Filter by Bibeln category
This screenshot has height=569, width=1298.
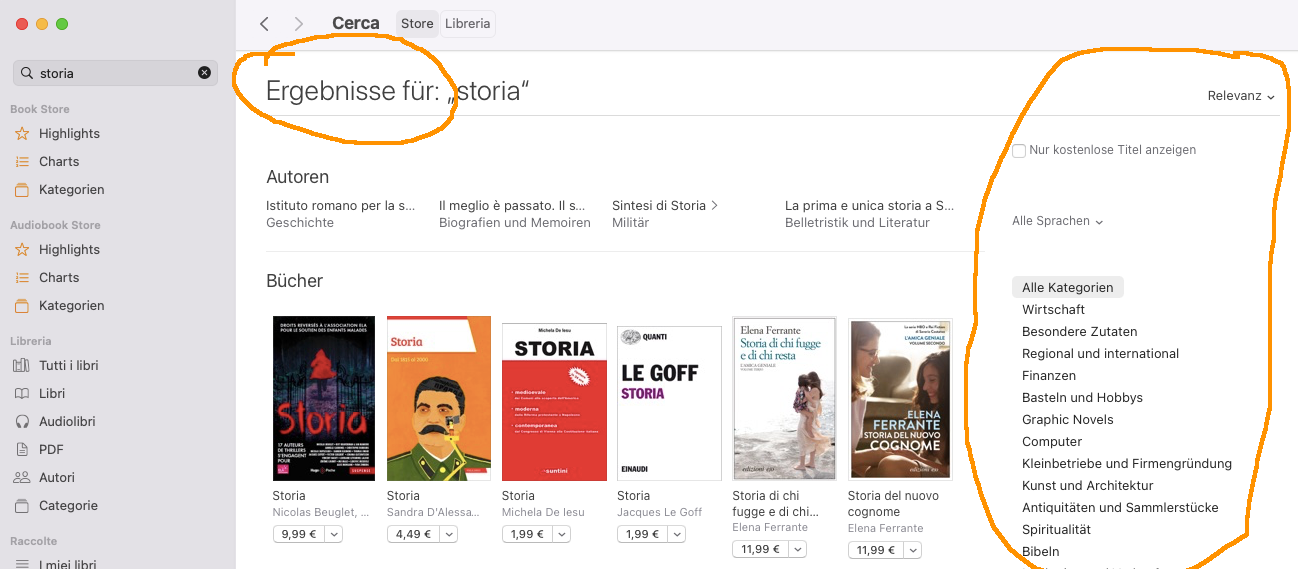(x=1041, y=551)
